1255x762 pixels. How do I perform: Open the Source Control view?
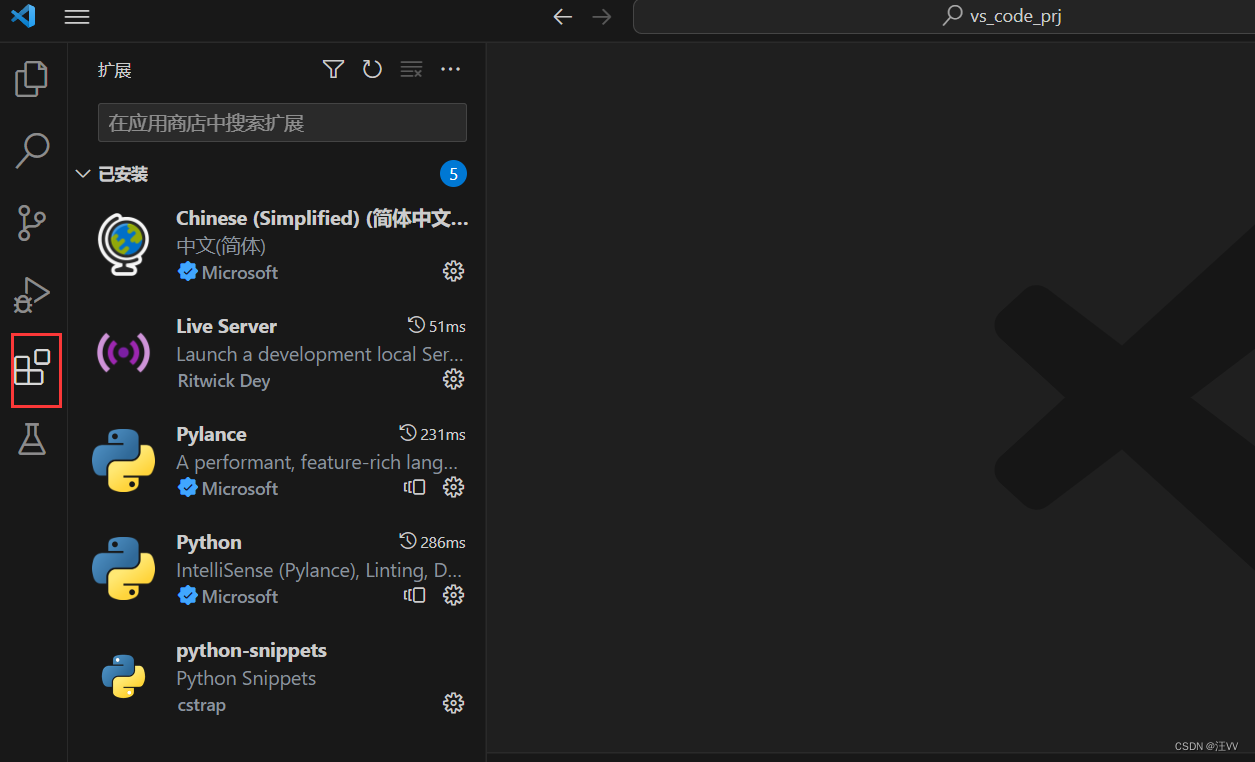(32, 223)
